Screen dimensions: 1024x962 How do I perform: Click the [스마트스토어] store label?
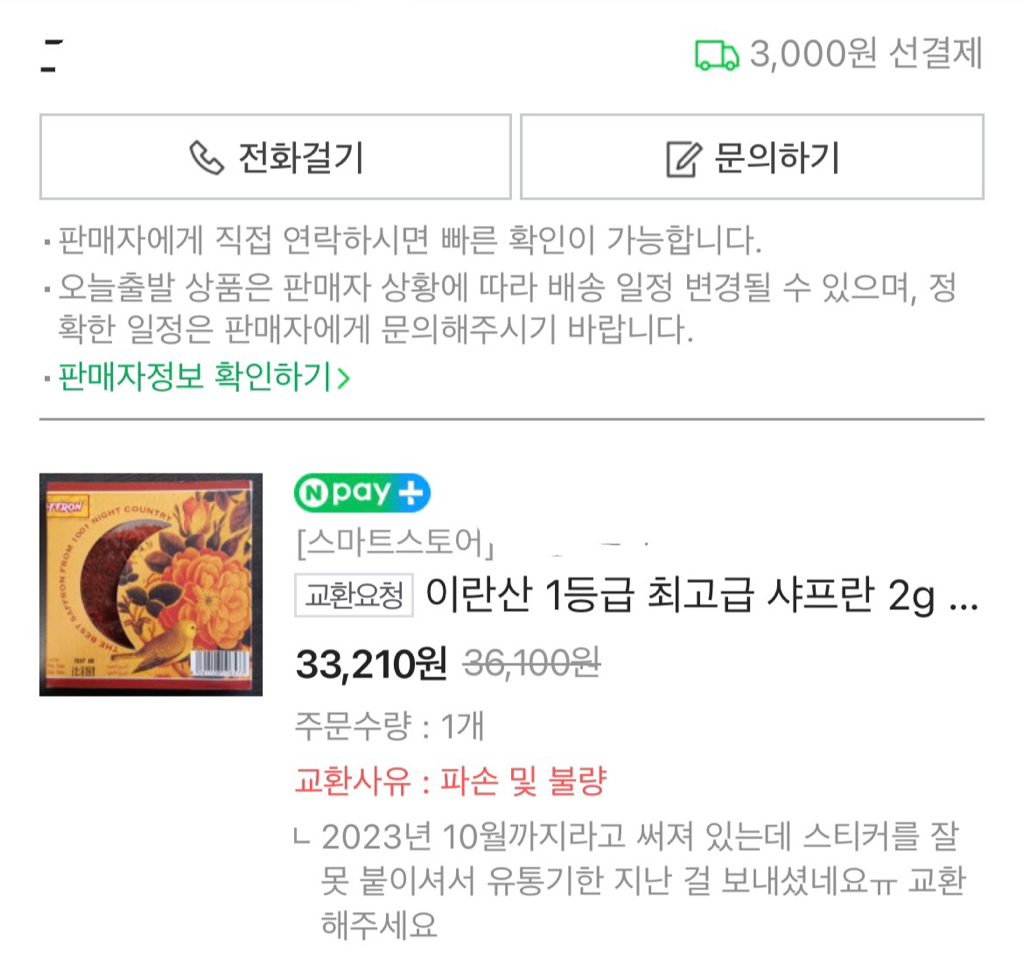tap(395, 543)
